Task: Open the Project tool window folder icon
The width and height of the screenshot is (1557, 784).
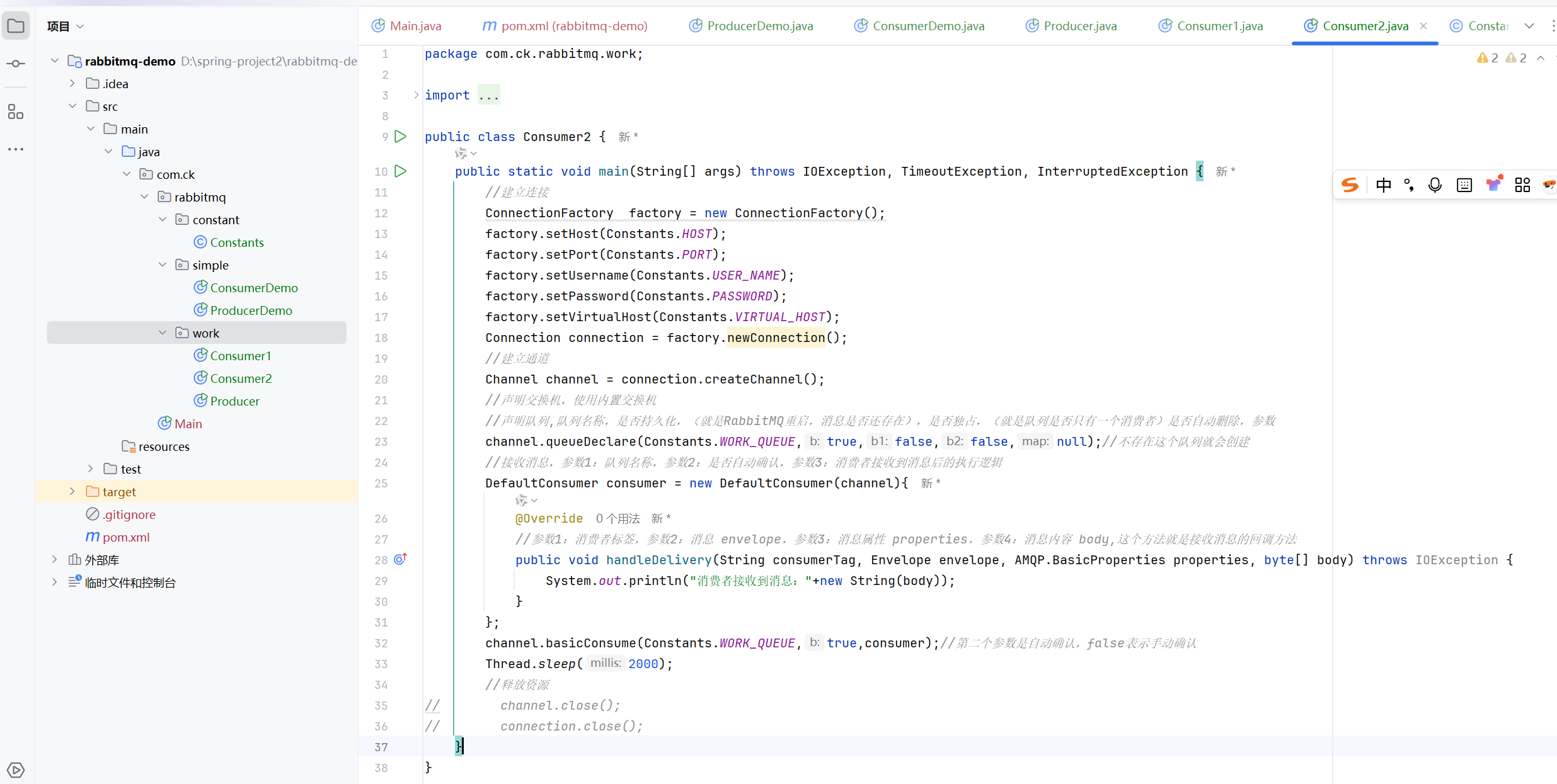Action: click(x=16, y=26)
